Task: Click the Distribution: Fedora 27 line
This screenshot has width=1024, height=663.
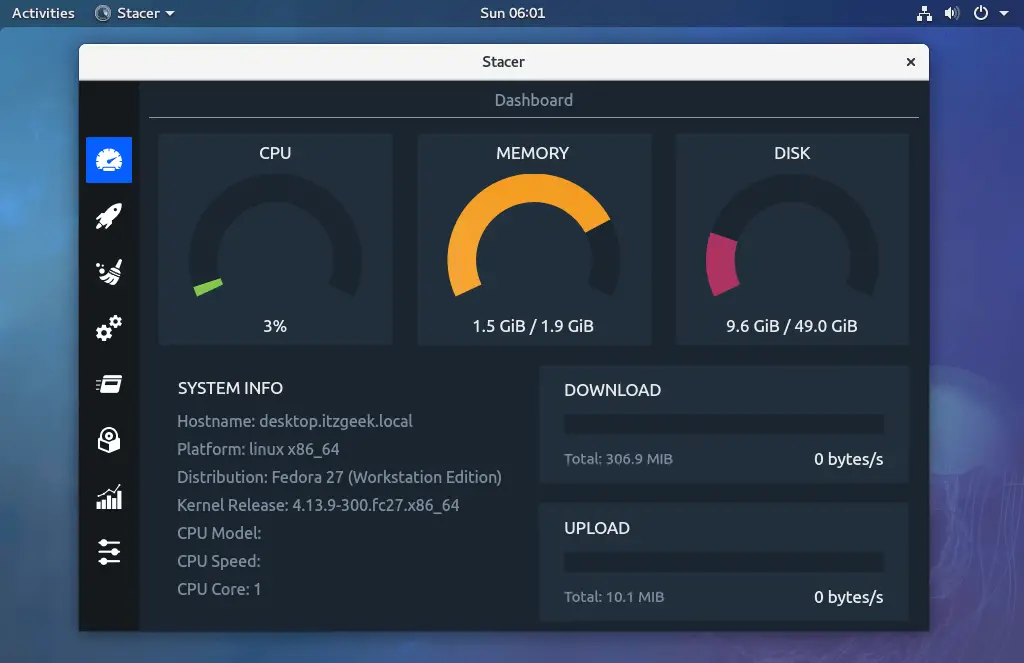Action: click(339, 477)
